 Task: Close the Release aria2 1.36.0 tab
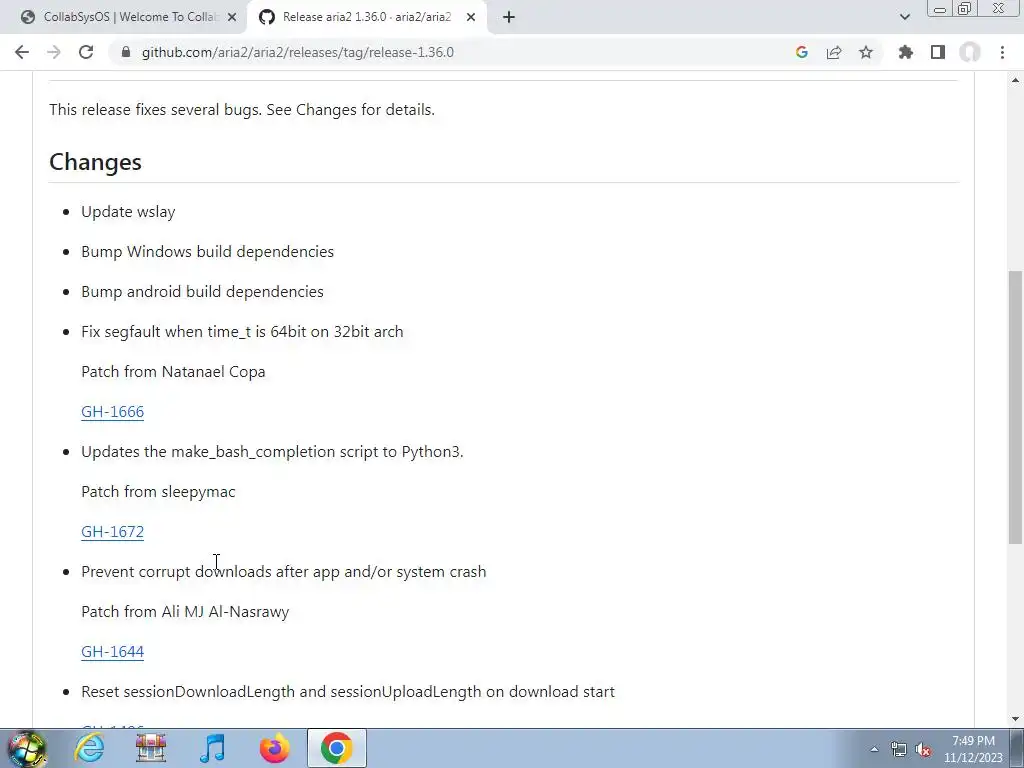(471, 18)
